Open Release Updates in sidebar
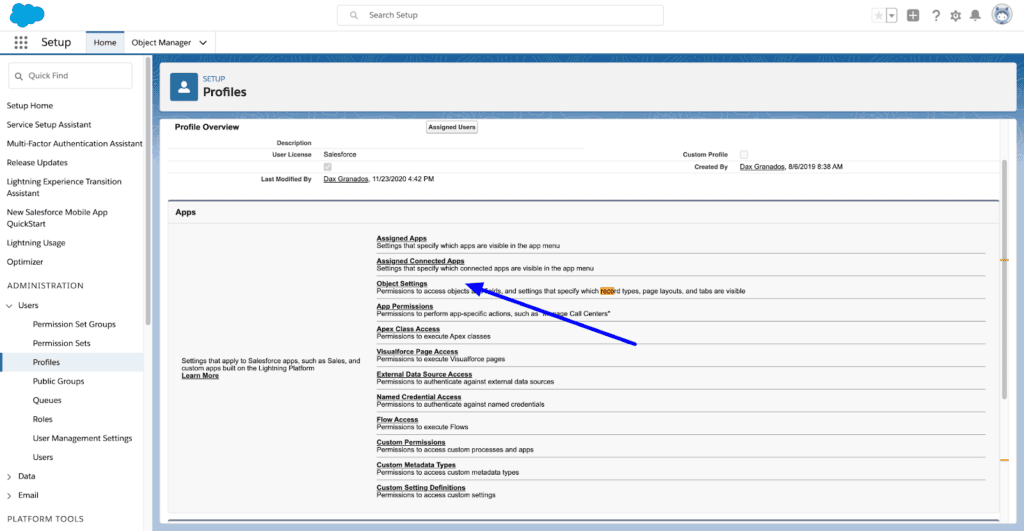The width and height of the screenshot is (1024, 531). [x=37, y=163]
